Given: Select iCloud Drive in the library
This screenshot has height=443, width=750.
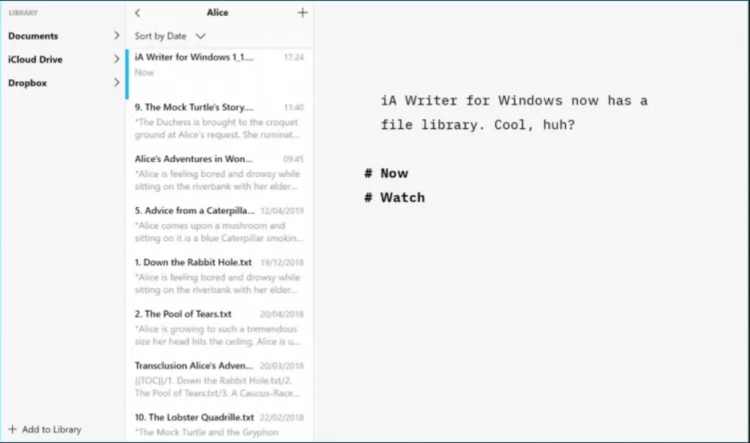Looking at the screenshot, I should (35, 59).
